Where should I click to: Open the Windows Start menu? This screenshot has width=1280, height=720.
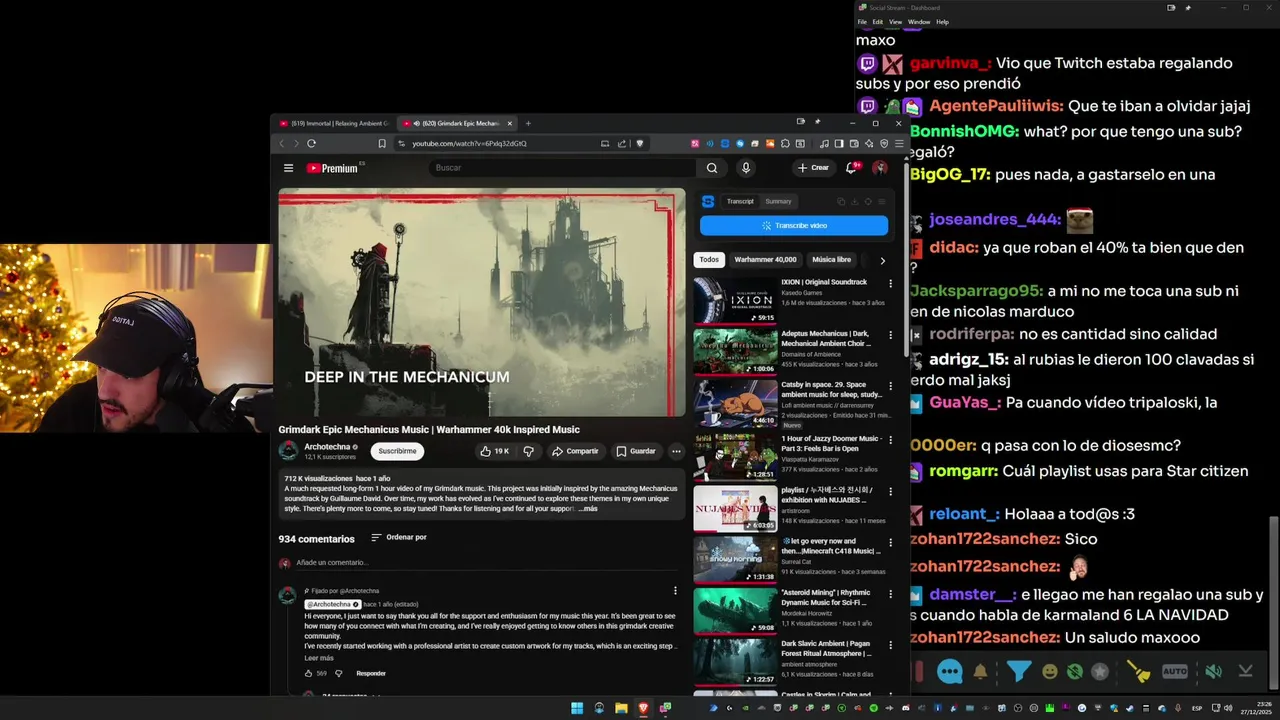(577, 708)
